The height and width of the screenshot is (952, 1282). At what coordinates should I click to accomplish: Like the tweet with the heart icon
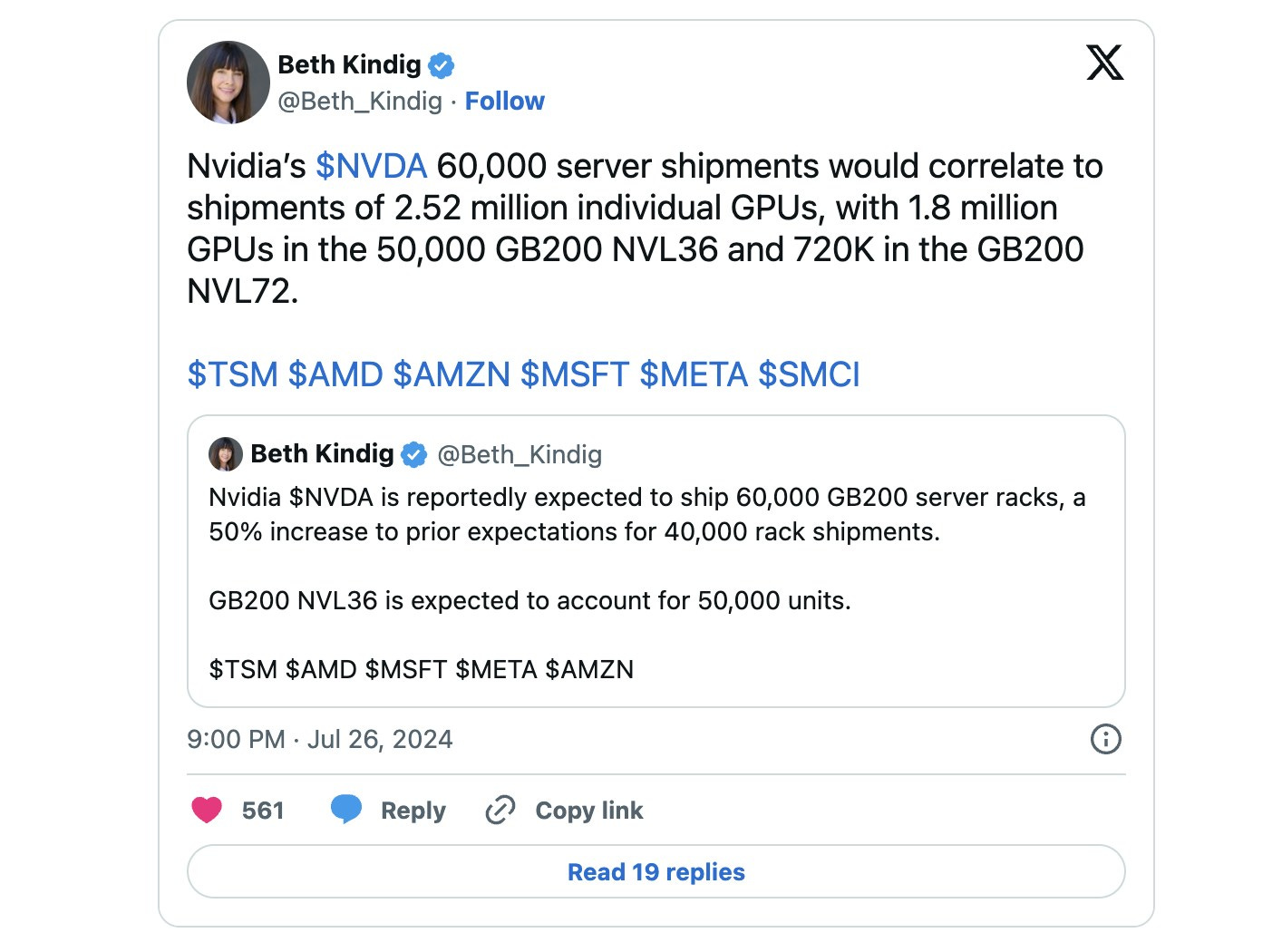coord(209,810)
